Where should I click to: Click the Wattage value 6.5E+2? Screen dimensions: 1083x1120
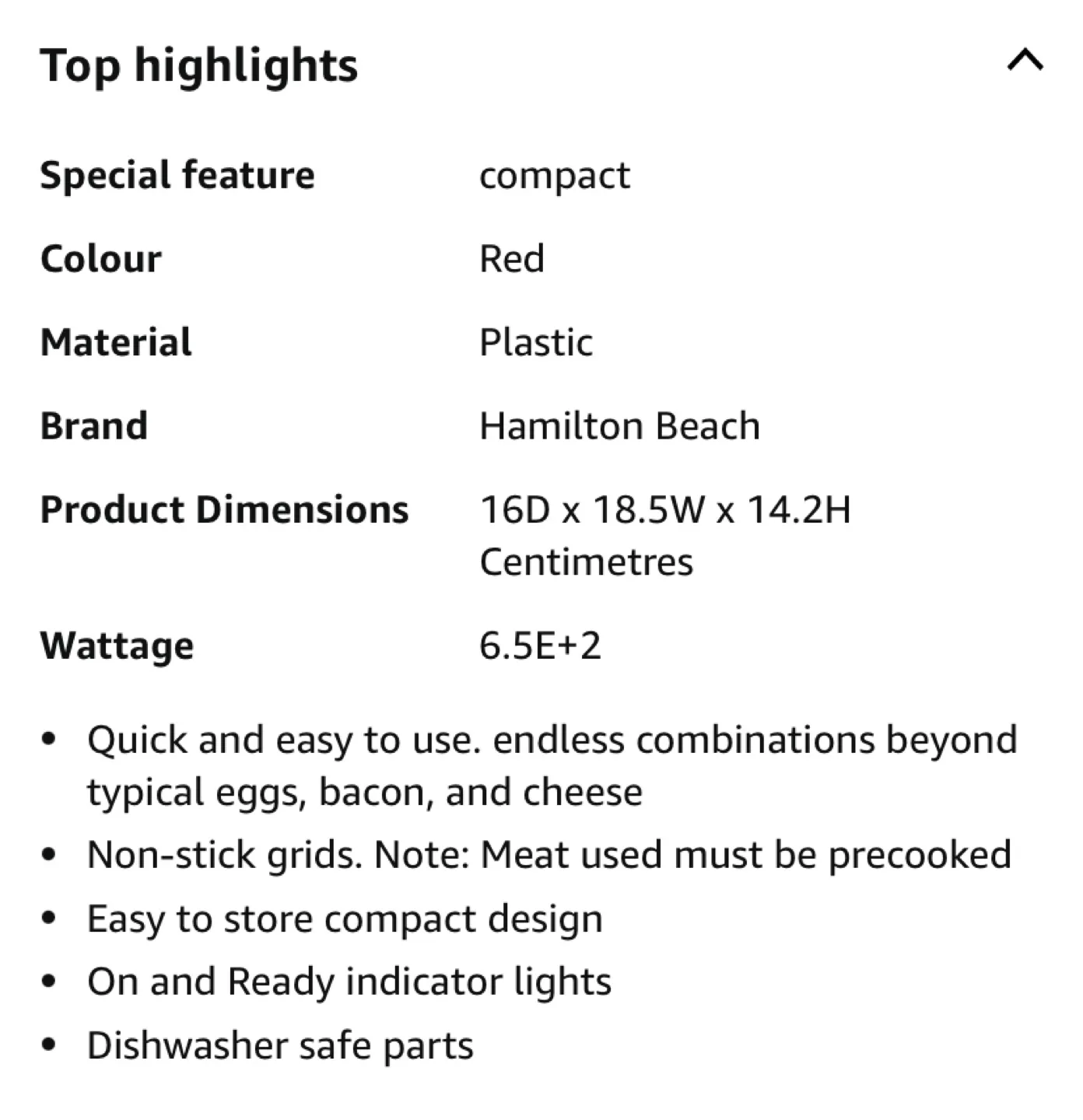point(541,645)
